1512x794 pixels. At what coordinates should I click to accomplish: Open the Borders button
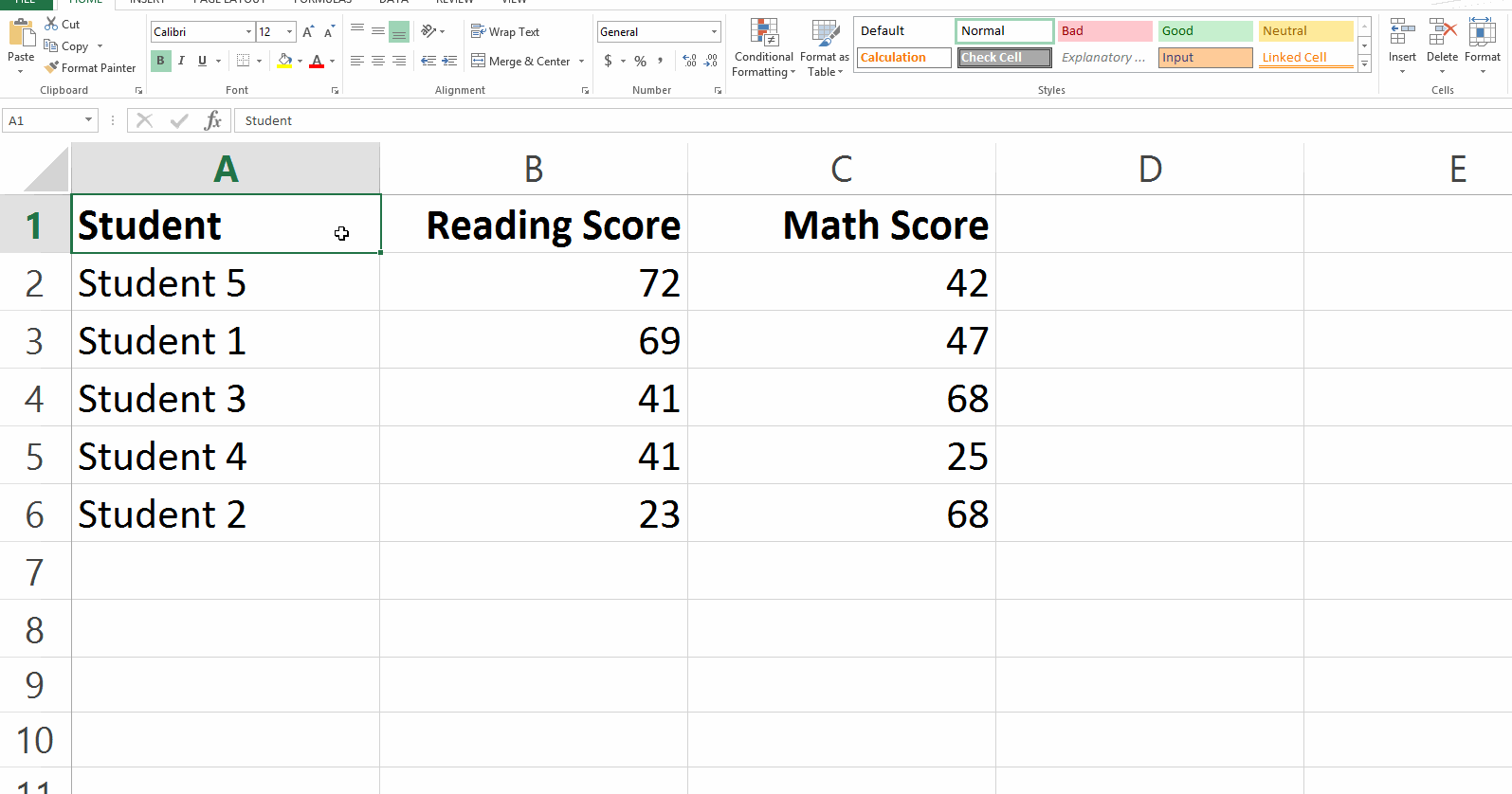tap(244, 61)
